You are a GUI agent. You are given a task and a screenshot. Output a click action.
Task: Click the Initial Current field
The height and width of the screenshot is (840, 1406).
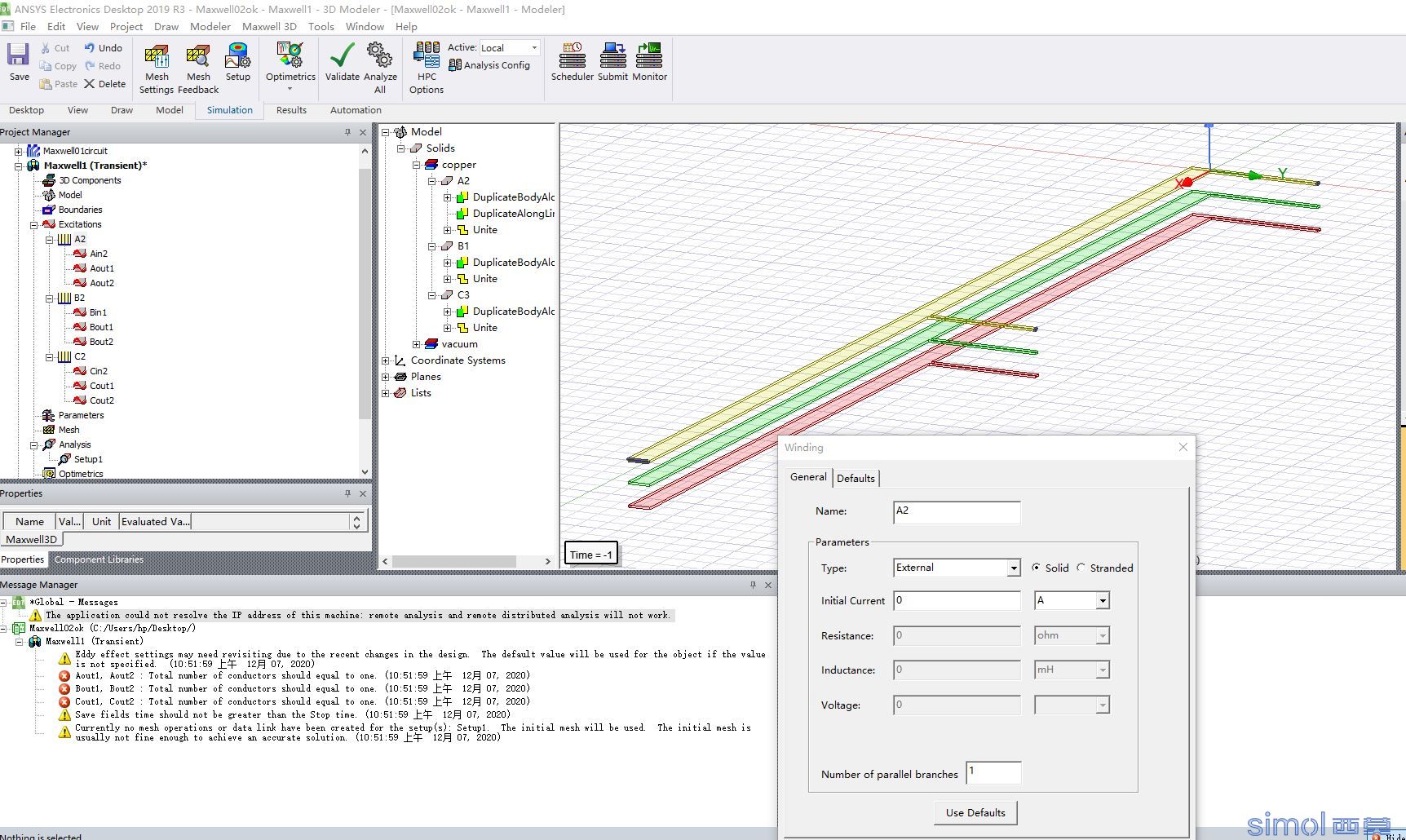point(957,601)
